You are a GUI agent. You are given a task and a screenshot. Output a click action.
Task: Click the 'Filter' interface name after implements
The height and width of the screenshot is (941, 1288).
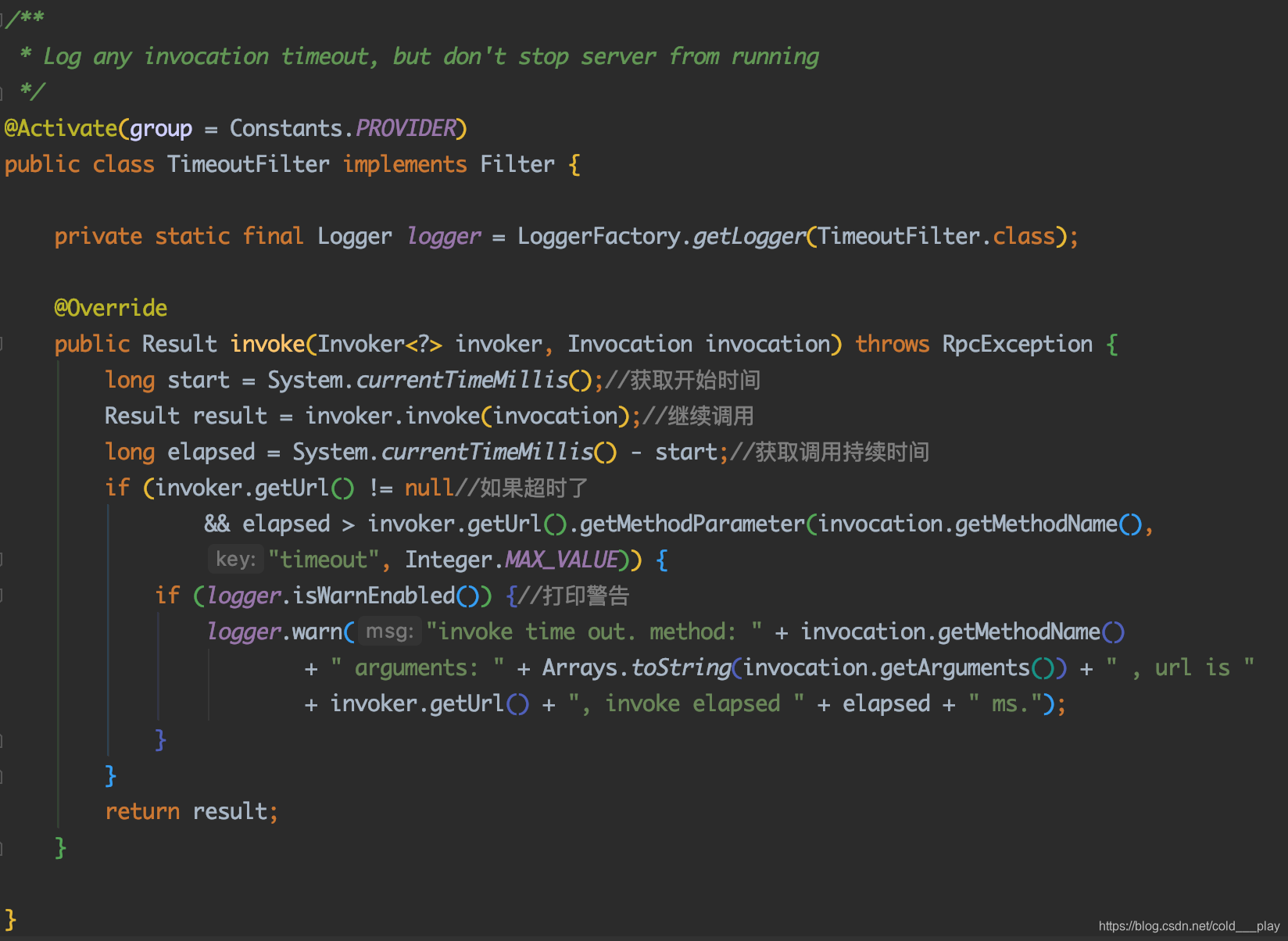tap(517, 164)
